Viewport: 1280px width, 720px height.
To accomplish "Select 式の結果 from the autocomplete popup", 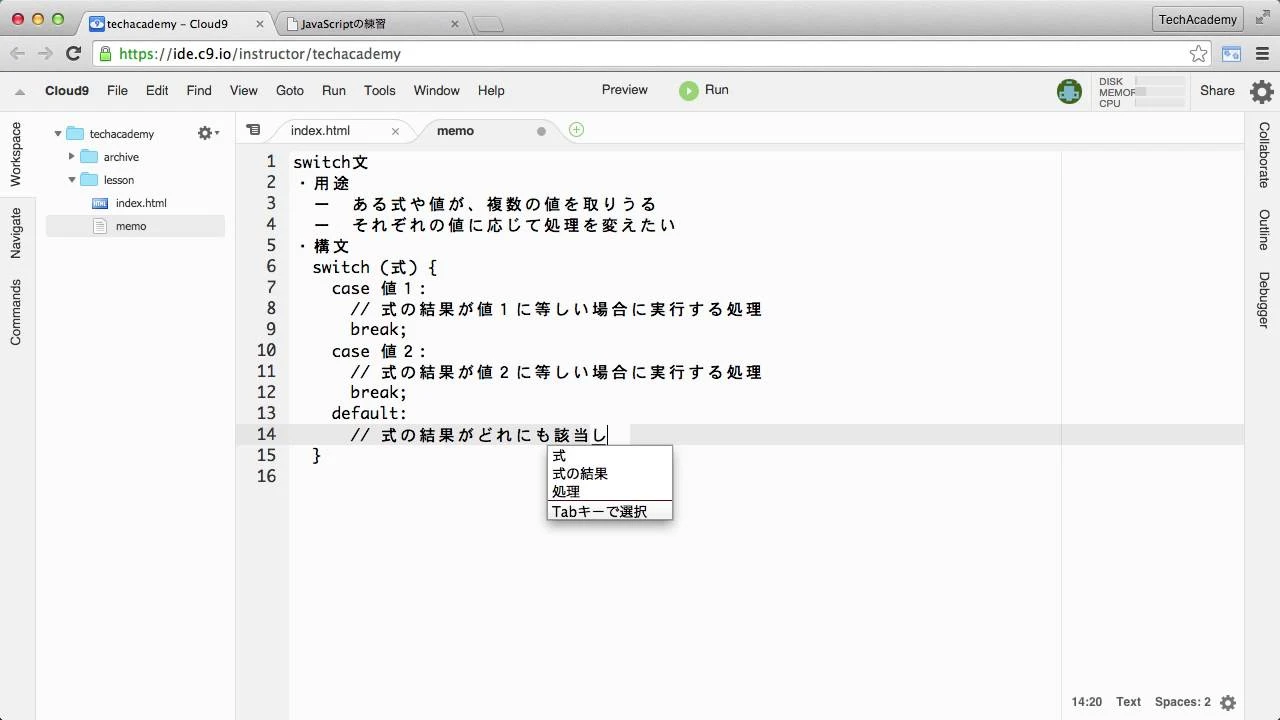I will coord(579,473).
